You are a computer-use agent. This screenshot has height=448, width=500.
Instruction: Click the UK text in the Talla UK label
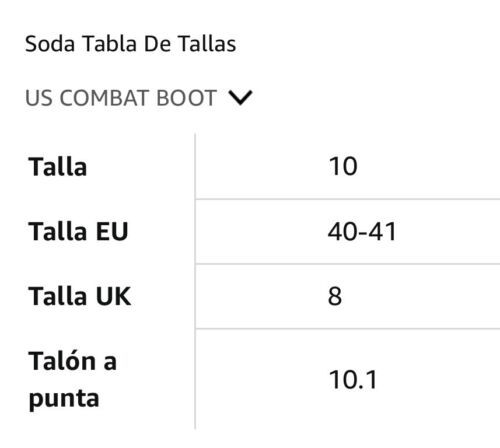coord(113,296)
